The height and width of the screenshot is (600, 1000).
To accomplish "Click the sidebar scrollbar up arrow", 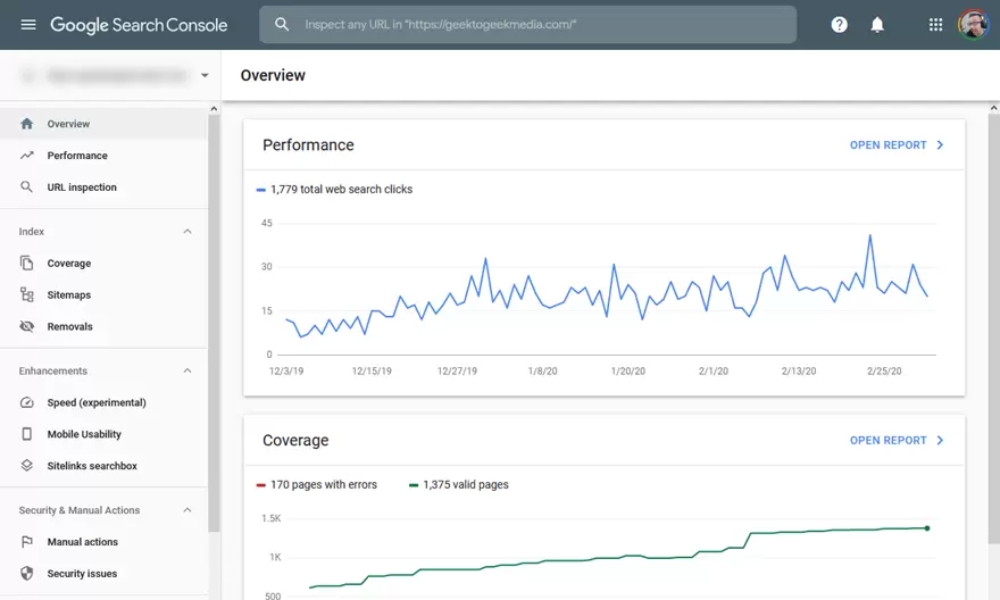I will click(214, 108).
